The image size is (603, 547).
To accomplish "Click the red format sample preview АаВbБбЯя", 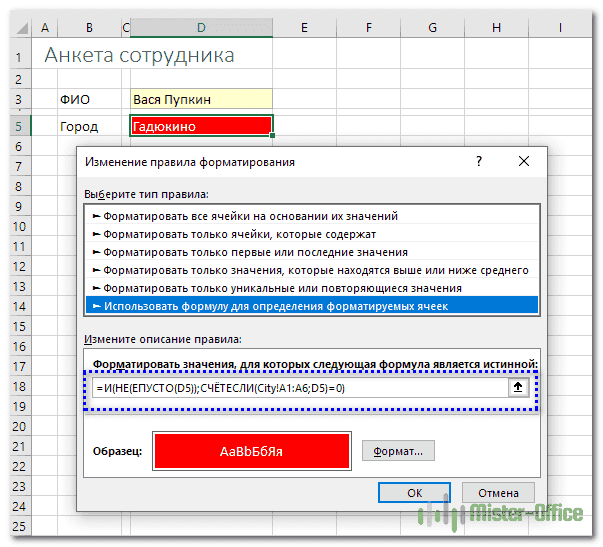I will [x=252, y=451].
